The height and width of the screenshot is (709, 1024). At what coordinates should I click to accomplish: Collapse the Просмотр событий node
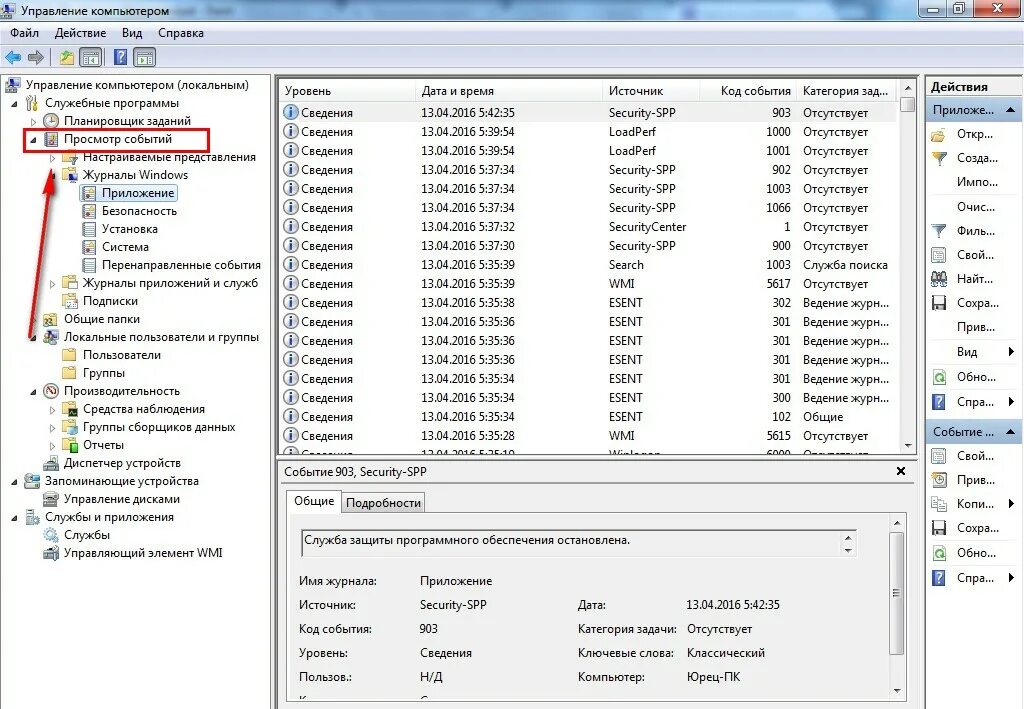coord(33,139)
